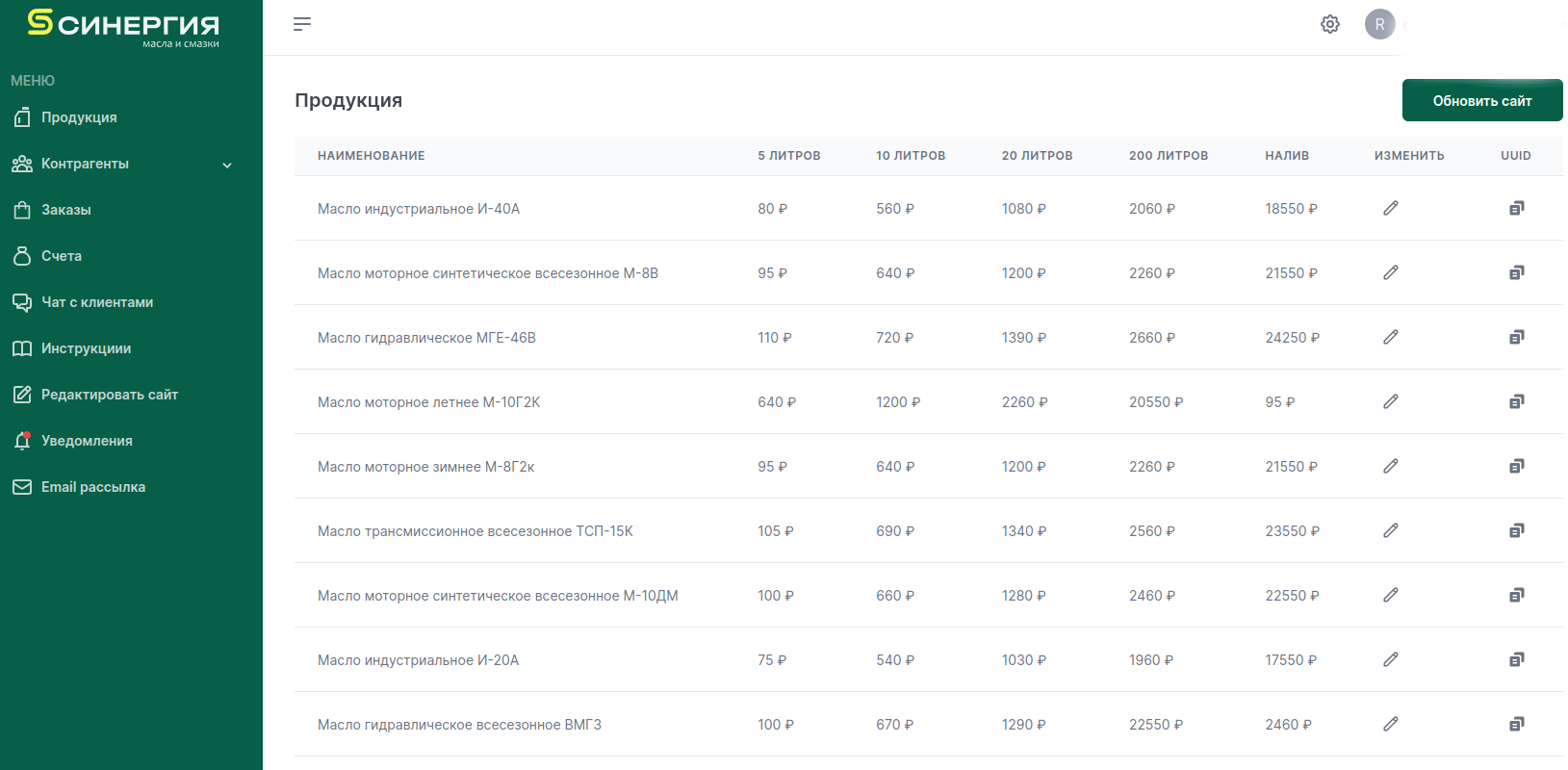Image resolution: width=1568 pixels, height=770 pixels.
Task: Select name Масло гидравлическое МГЕ-46В
Action: 426,338
